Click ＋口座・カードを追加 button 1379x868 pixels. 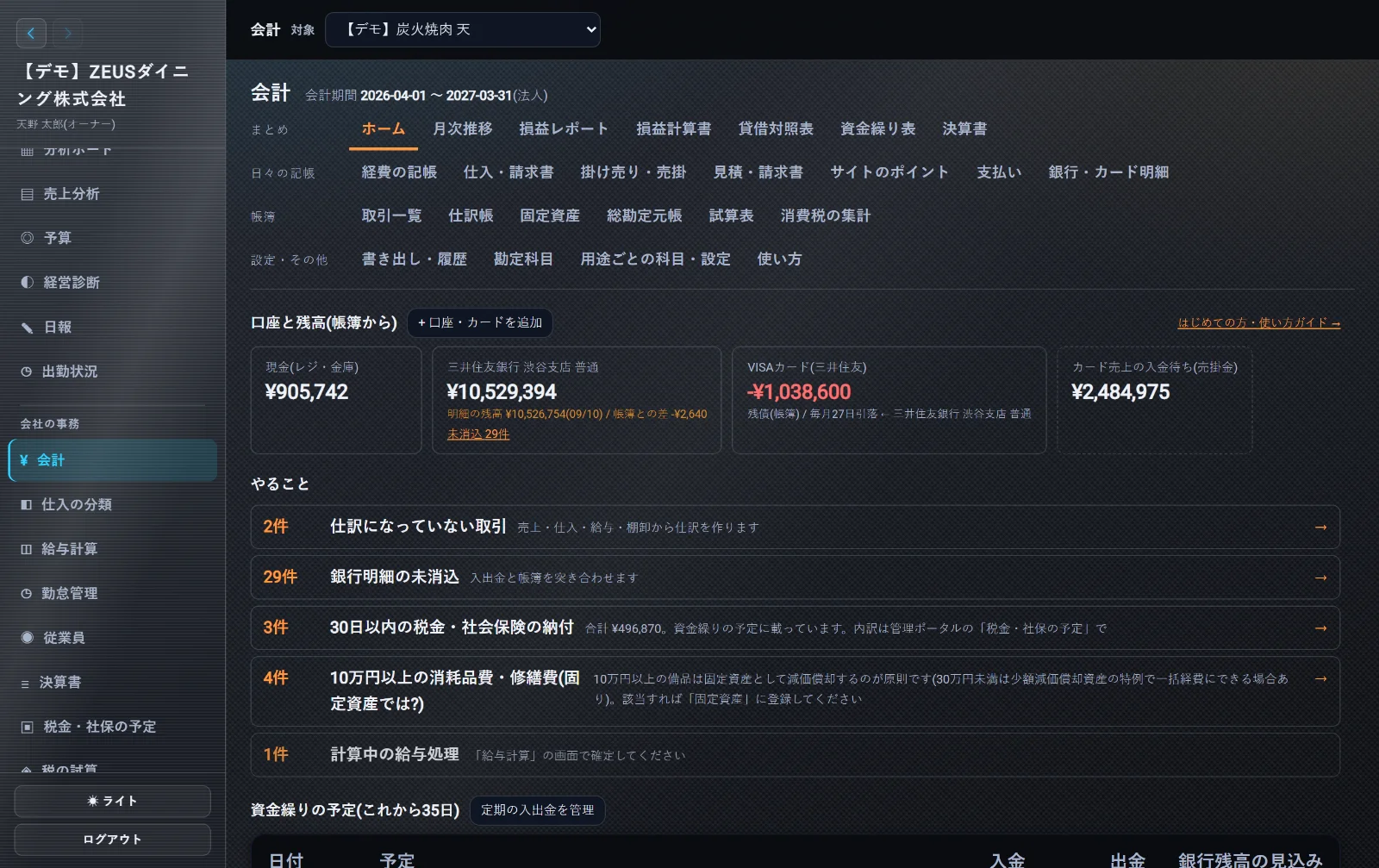[480, 322]
